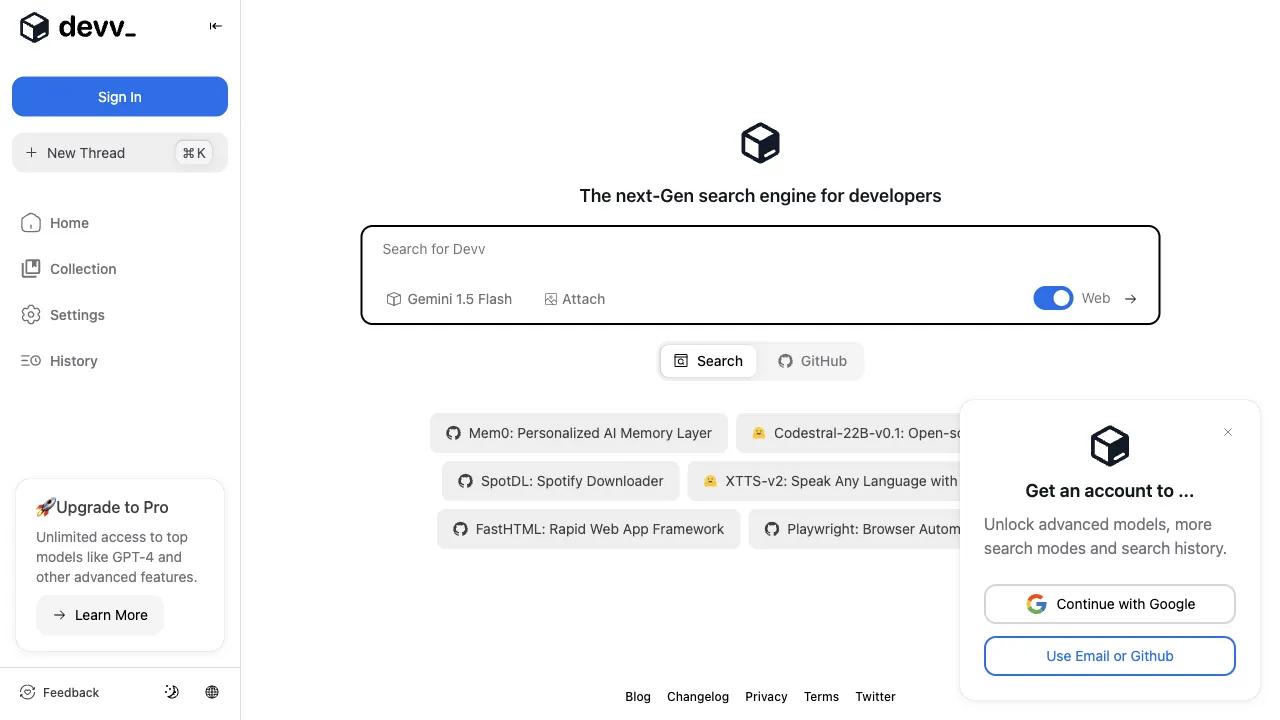This screenshot has width=1280, height=720.
Task: Switch to the GitHub mode tab
Action: (812, 361)
